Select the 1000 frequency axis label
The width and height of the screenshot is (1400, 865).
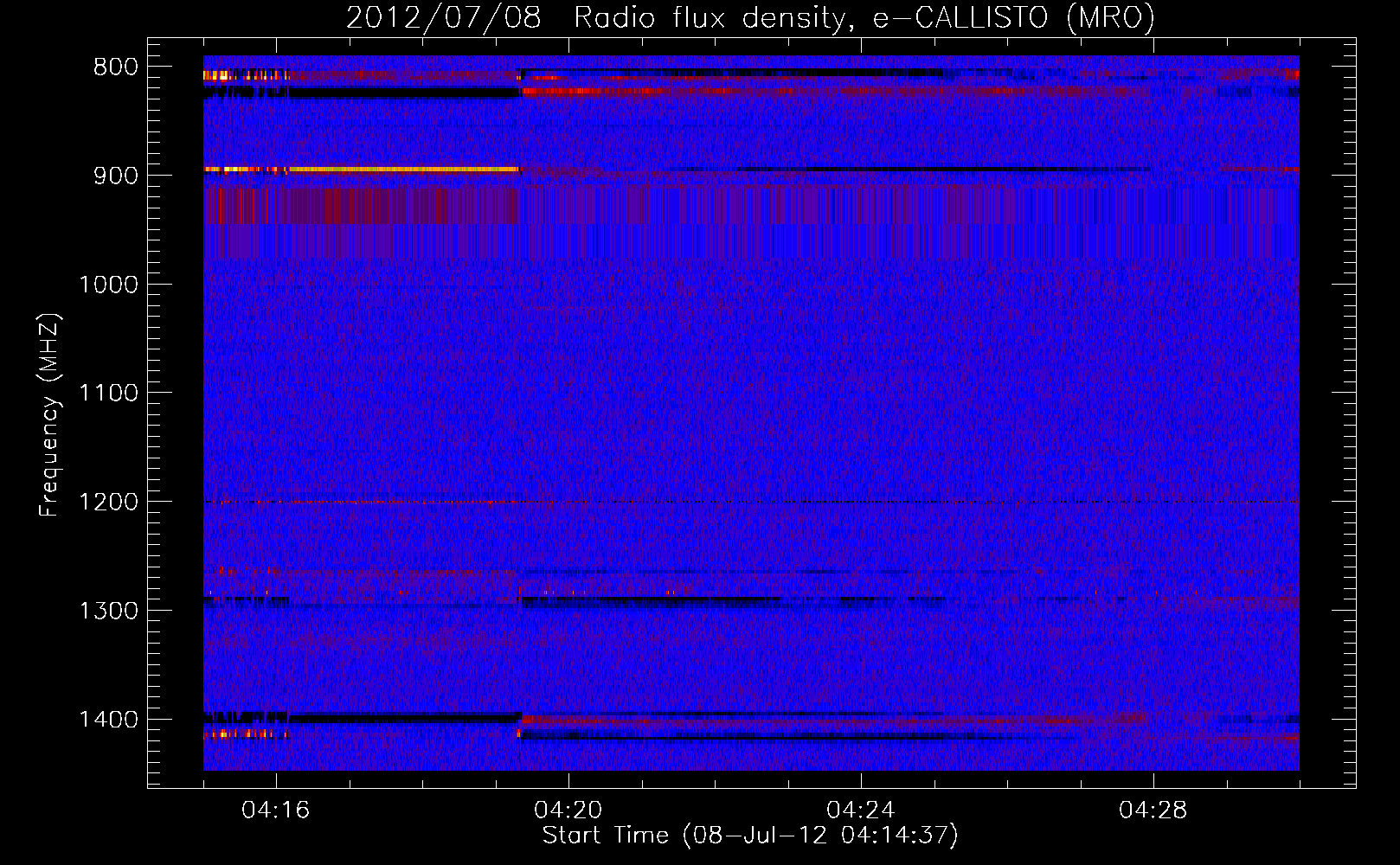108,285
